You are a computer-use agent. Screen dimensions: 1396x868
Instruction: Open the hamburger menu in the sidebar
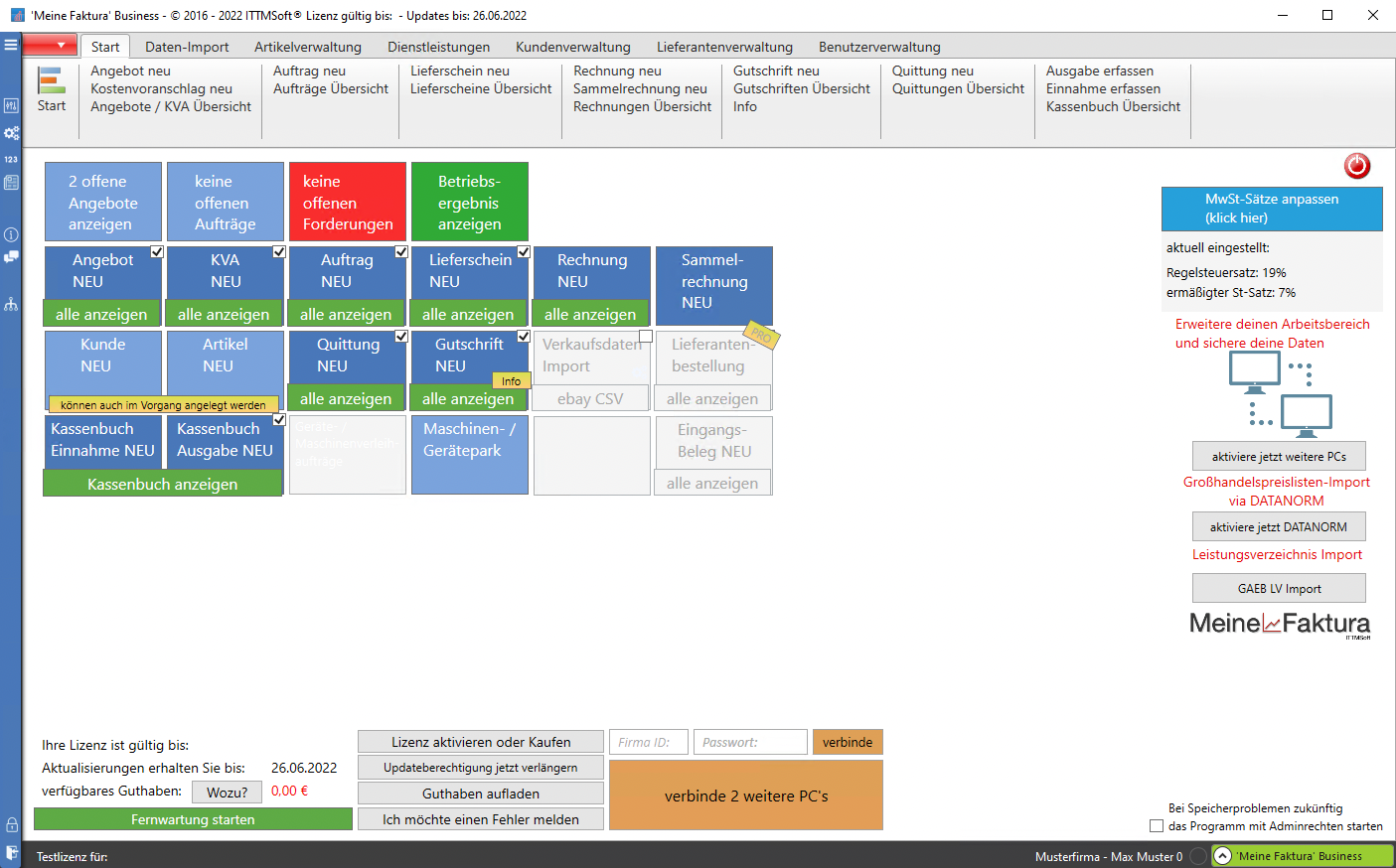point(11,45)
